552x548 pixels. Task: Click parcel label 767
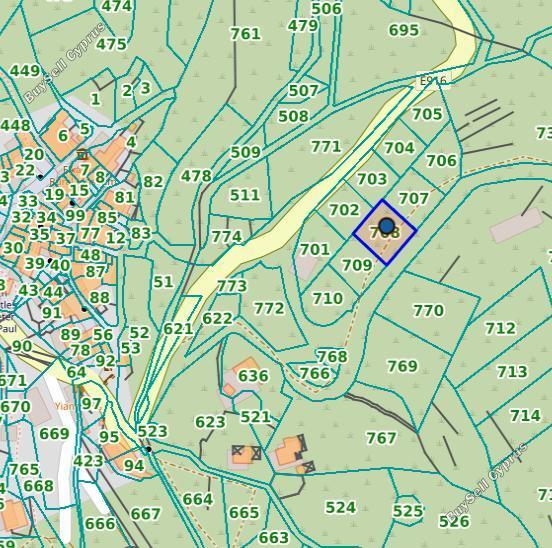tap(381, 438)
